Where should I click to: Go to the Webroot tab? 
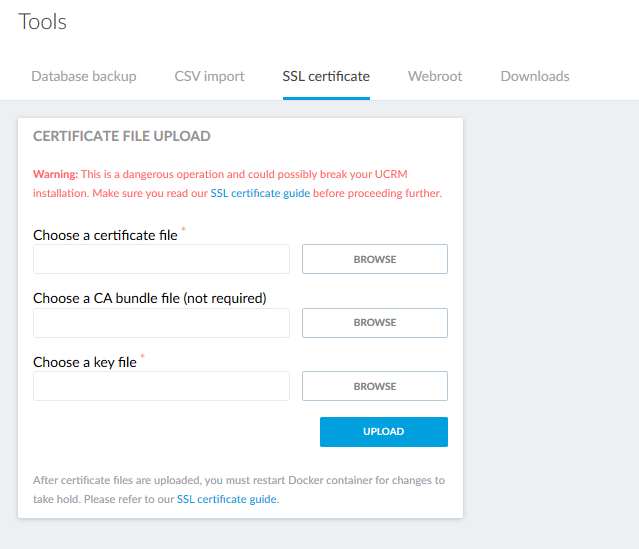pyautogui.click(x=435, y=76)
